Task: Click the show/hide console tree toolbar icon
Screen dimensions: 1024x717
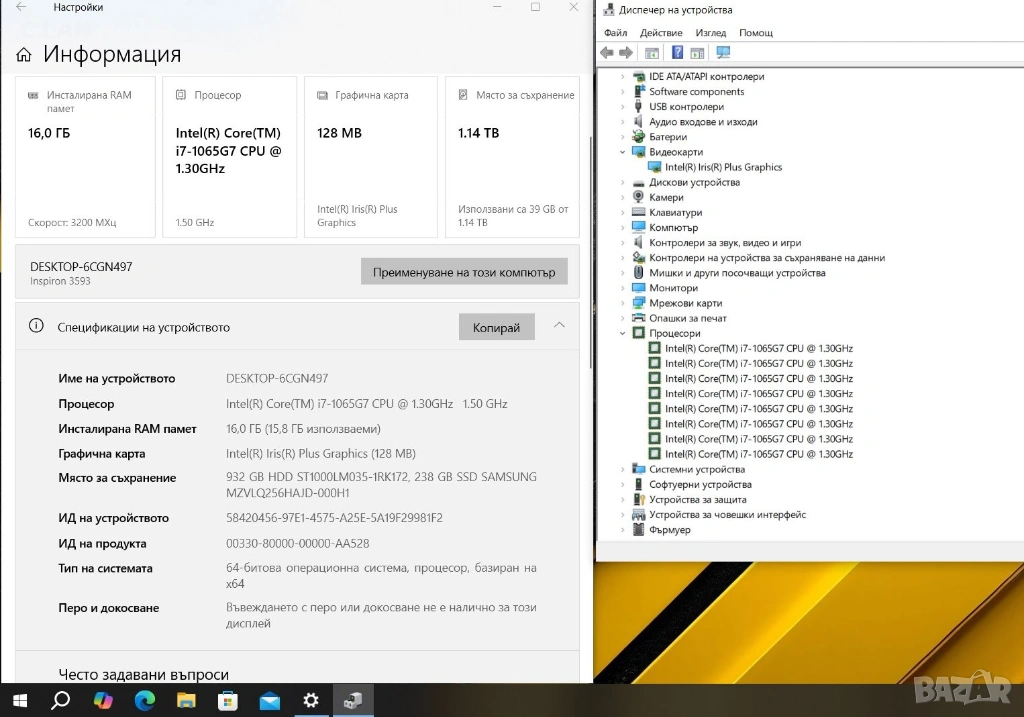Action: click(x=652, y=53)
